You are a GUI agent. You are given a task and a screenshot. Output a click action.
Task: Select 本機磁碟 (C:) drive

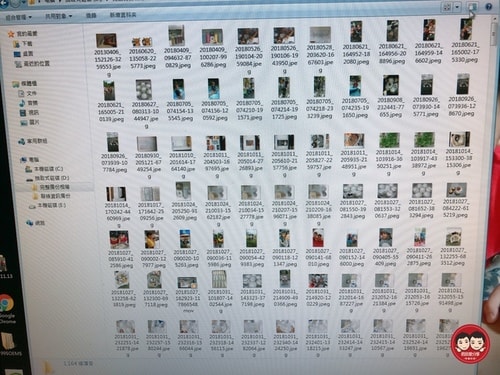click(44, 169)
